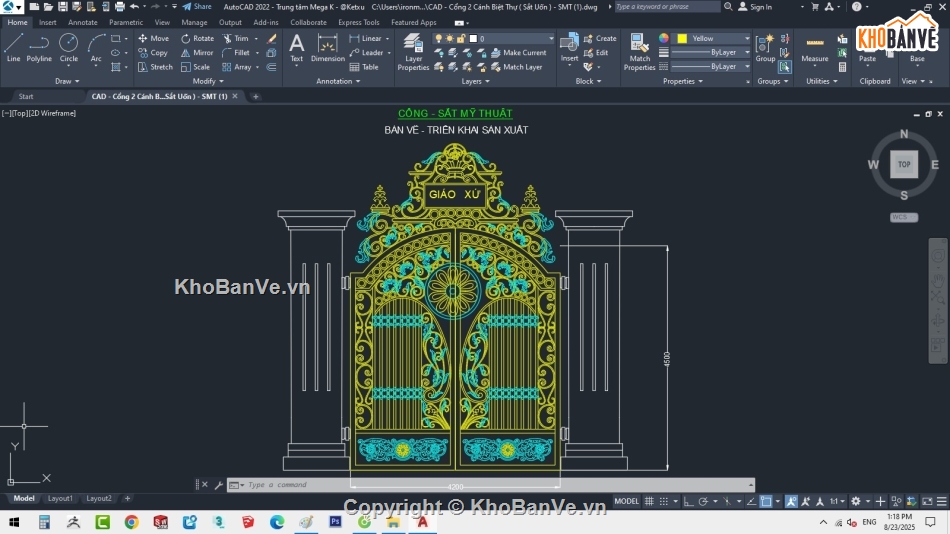Click TOP face on ViewCube
This screenshot has width=950, height=534.
904,164
